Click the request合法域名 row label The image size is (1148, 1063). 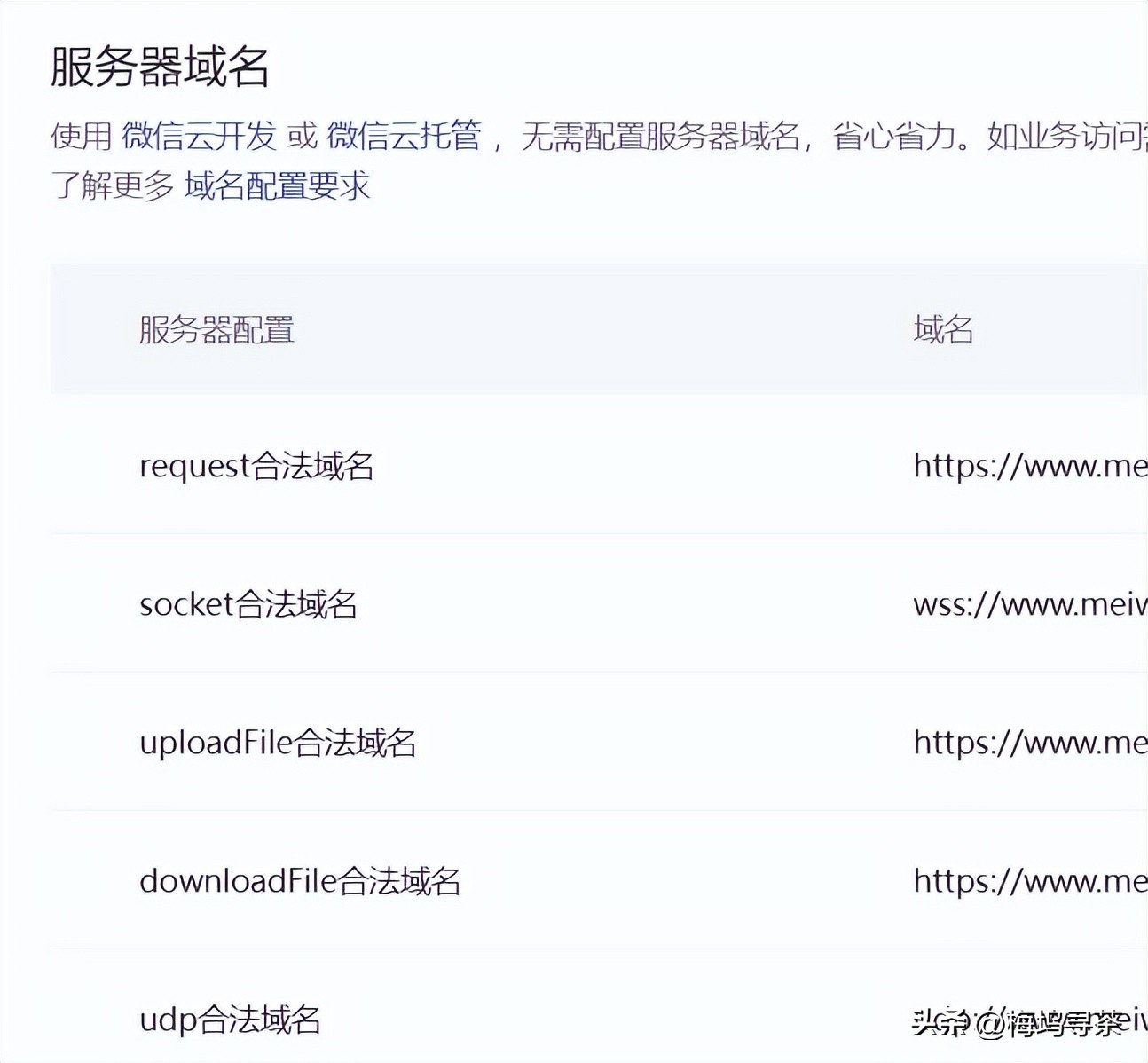click(x=256, y=466)
